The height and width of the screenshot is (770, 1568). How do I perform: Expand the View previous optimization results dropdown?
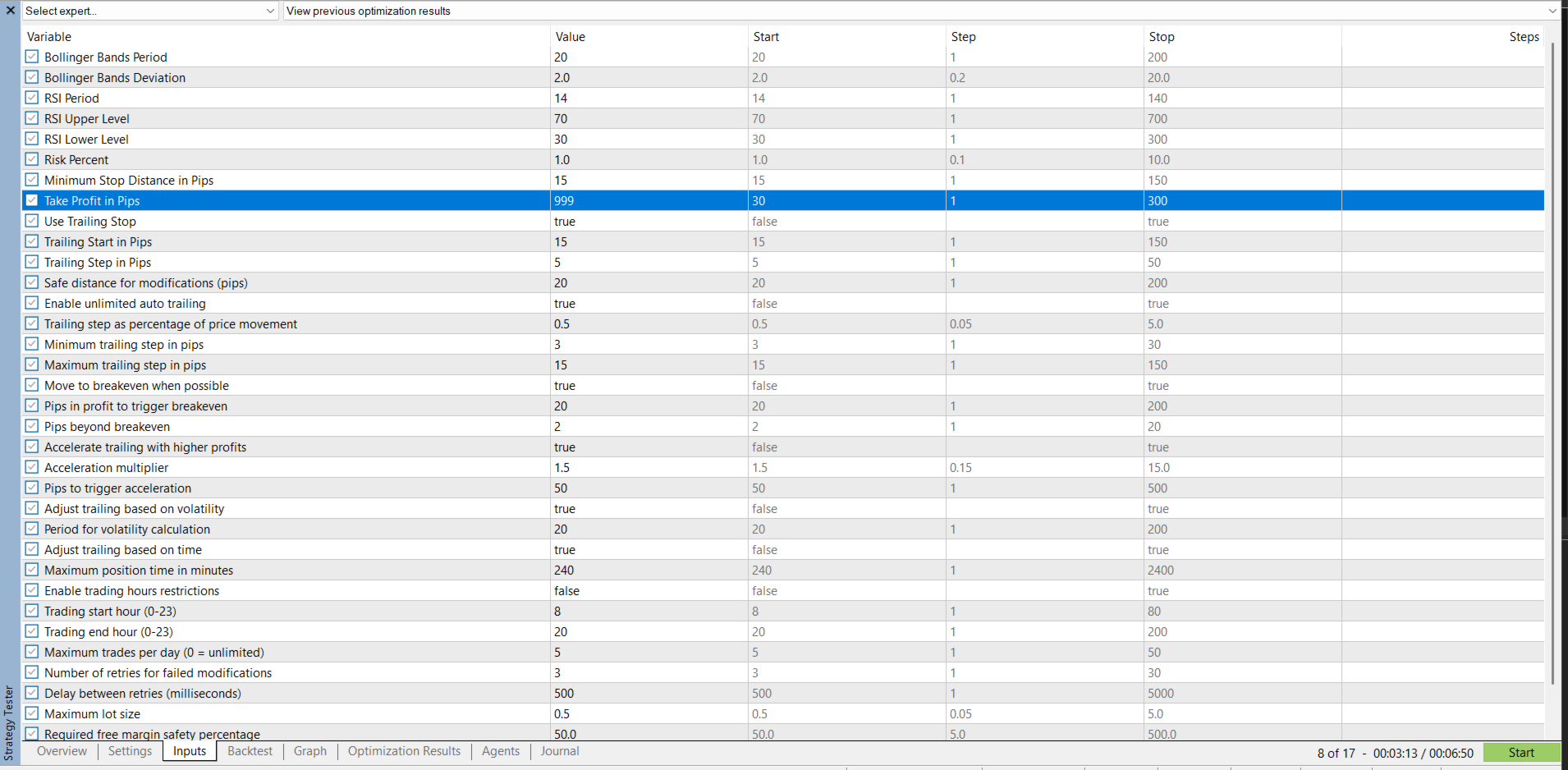(921, 11)
